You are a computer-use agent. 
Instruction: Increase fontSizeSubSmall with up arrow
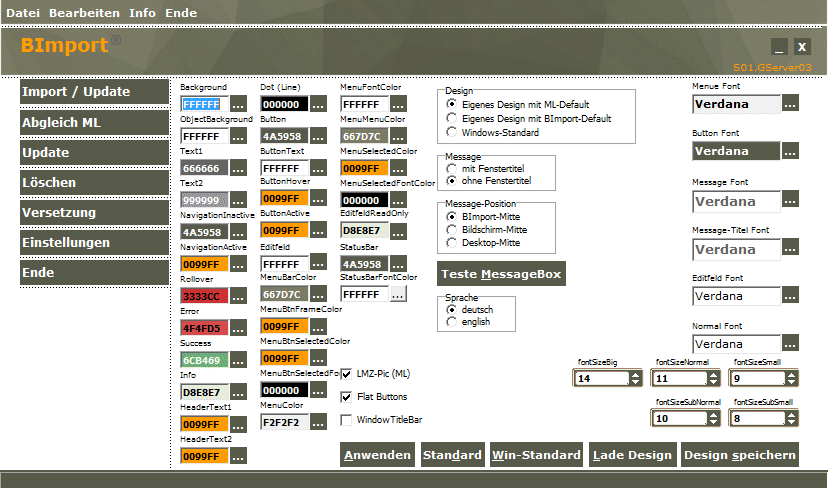[x=791, y=415]
